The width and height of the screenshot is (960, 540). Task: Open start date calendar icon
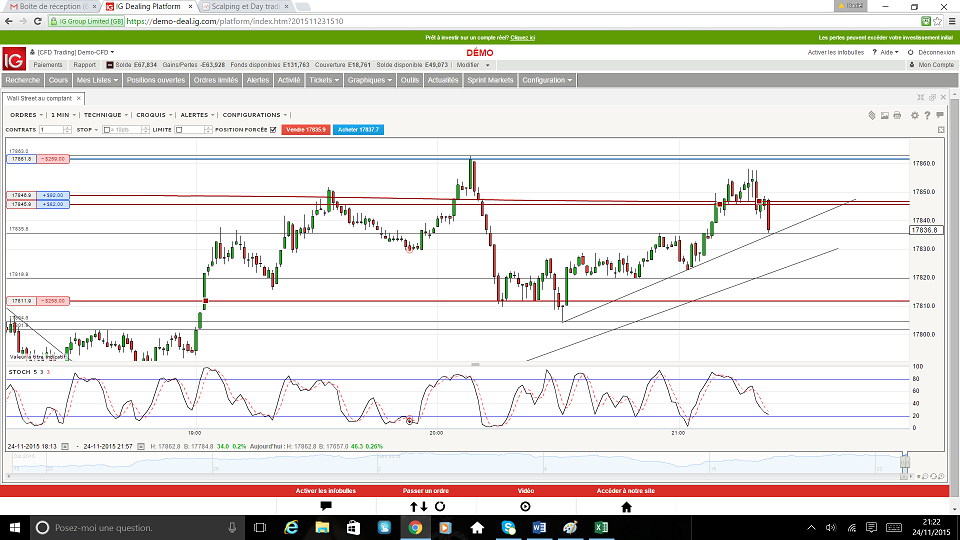click(x=65, y=446)
